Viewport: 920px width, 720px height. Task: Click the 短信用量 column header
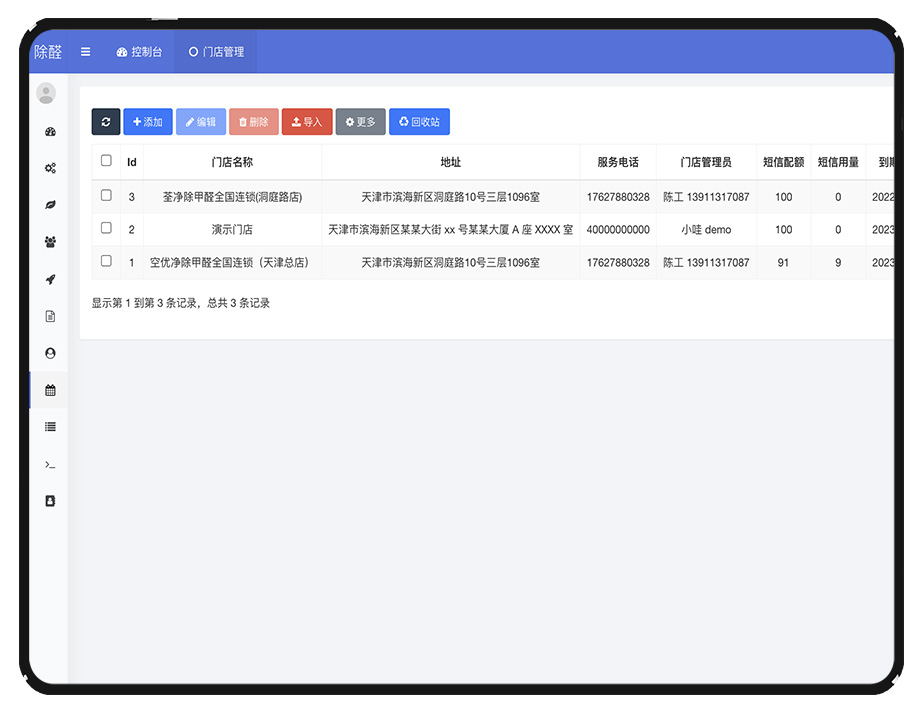coord(838,162)
